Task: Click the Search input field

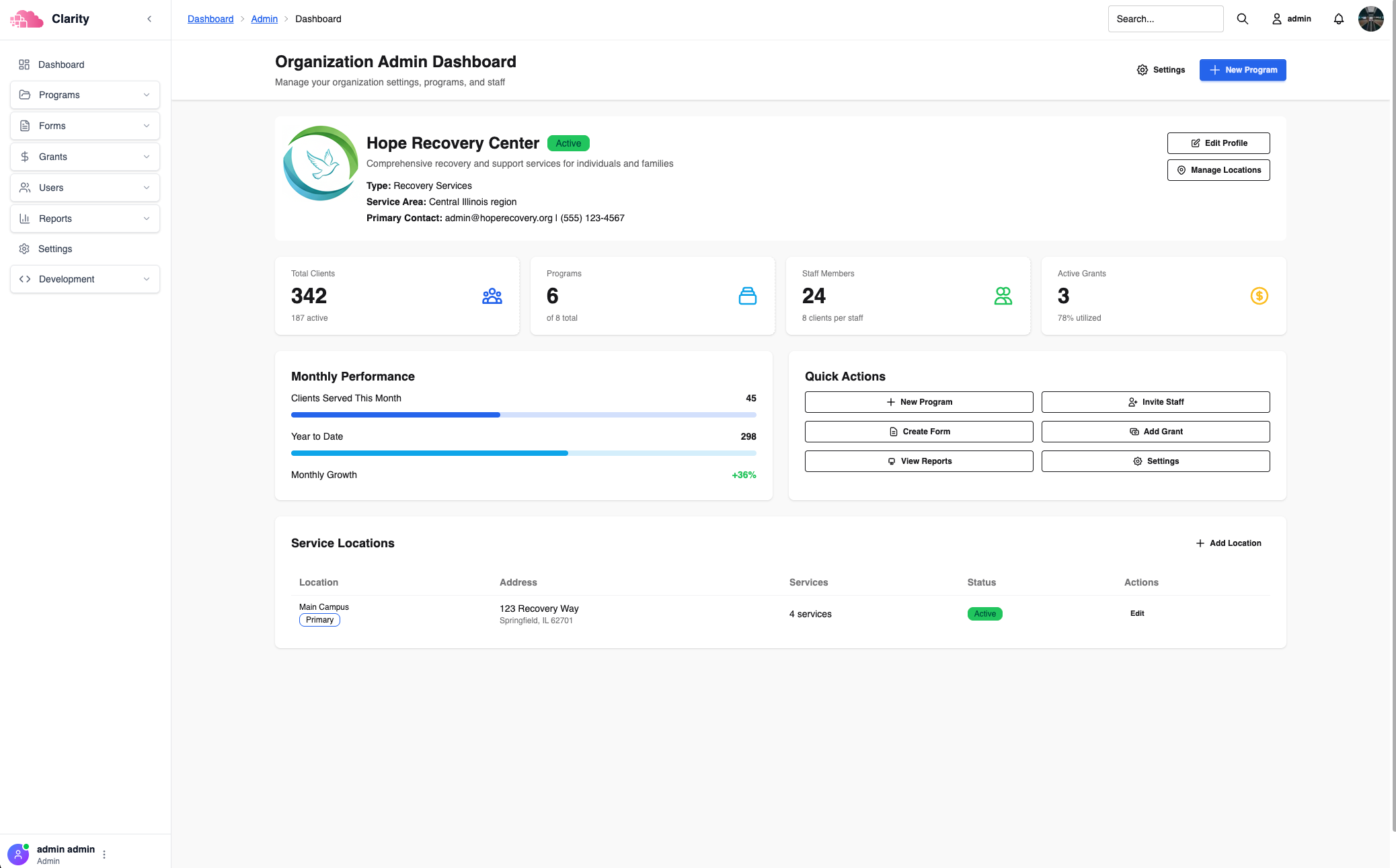Action: pyautogui.click(x=1165, y=19)
